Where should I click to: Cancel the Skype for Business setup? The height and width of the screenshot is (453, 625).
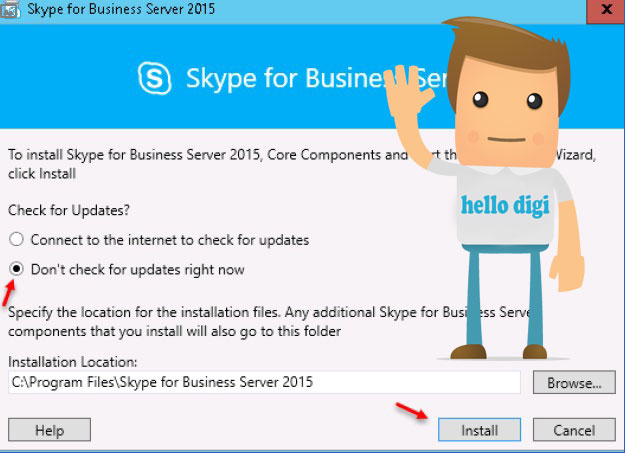(x=574, y=430)
